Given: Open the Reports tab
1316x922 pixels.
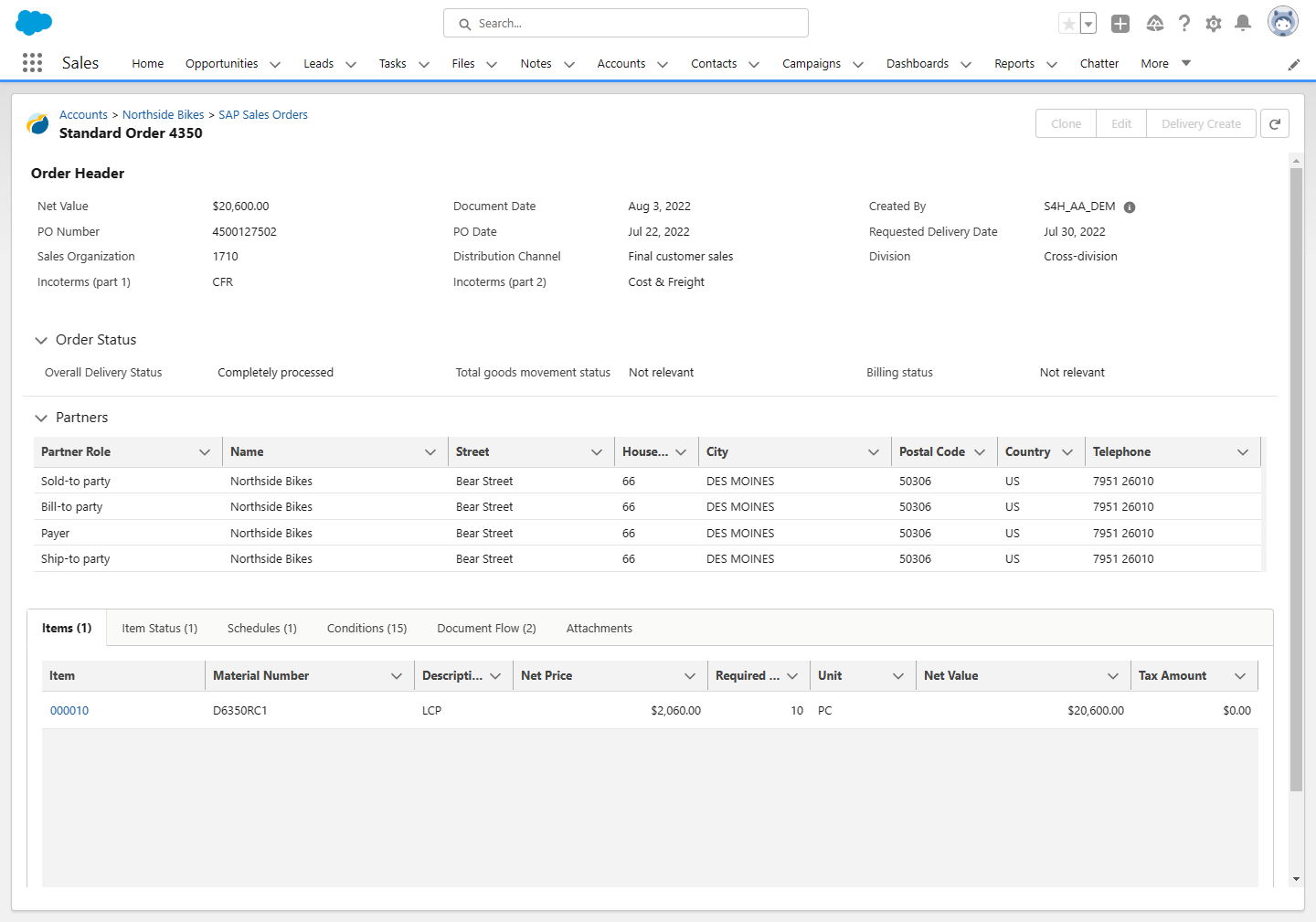Looking at the screenshot, I should (1014, 63).
